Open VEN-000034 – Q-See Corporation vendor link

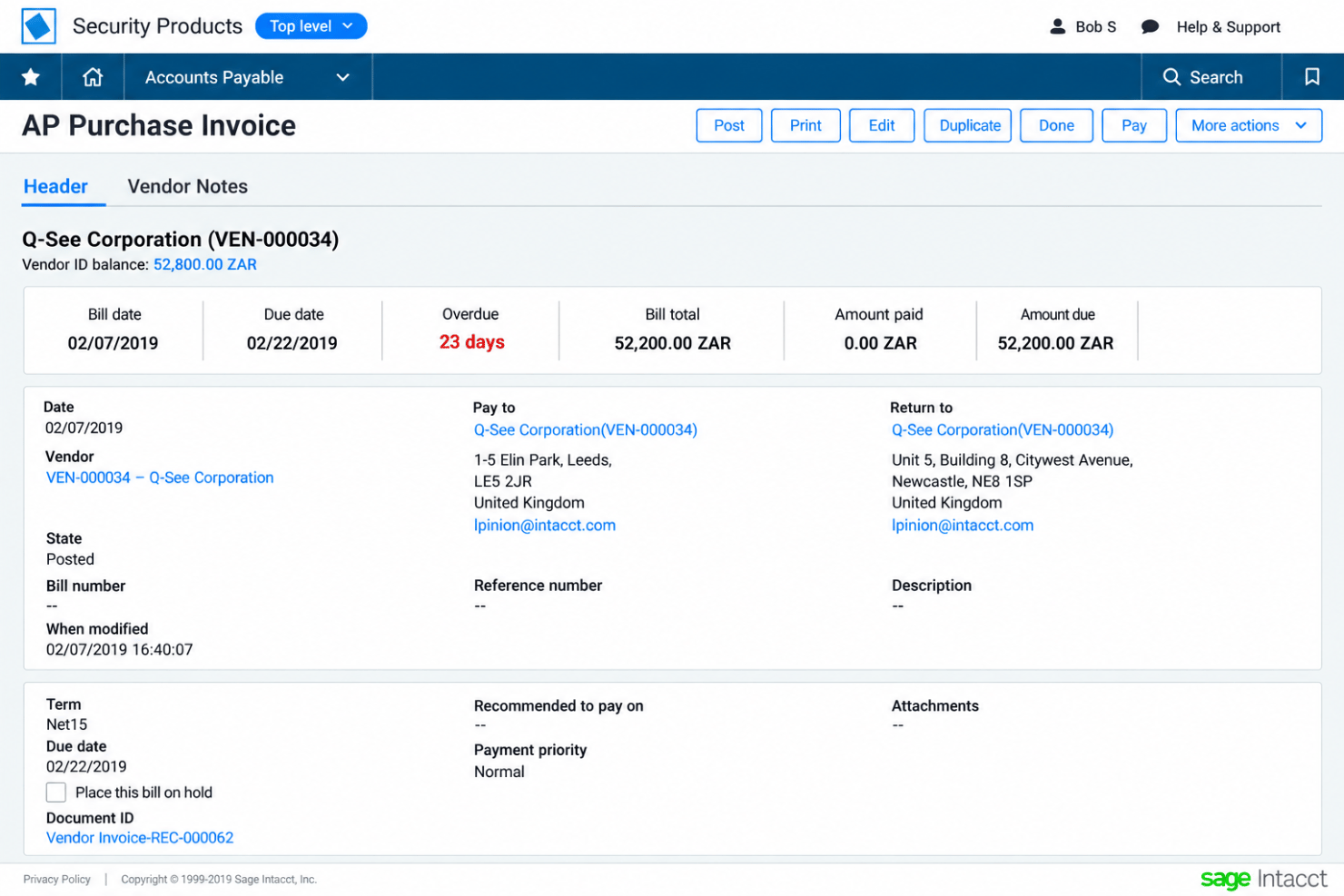click(160, 478)
